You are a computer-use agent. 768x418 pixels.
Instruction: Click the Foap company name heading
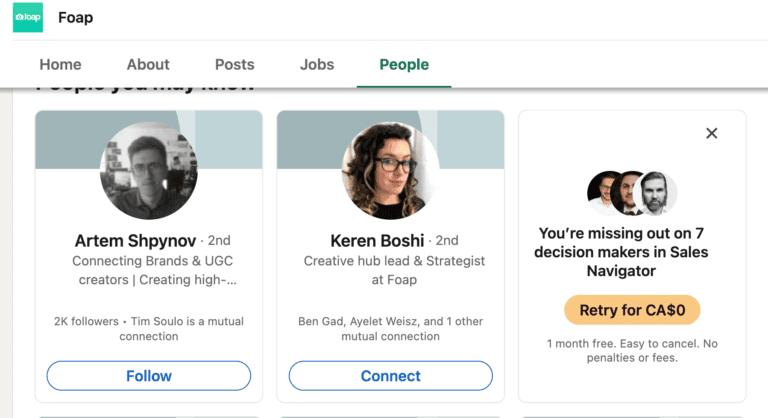75,17
